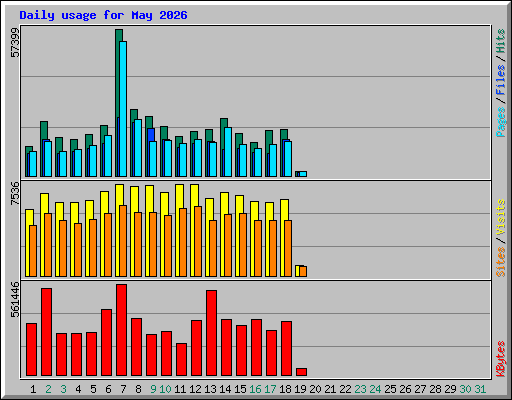Click day 7 on the date axis
Image resolution: width=512 pixels, height=400 pixels.
123,389
